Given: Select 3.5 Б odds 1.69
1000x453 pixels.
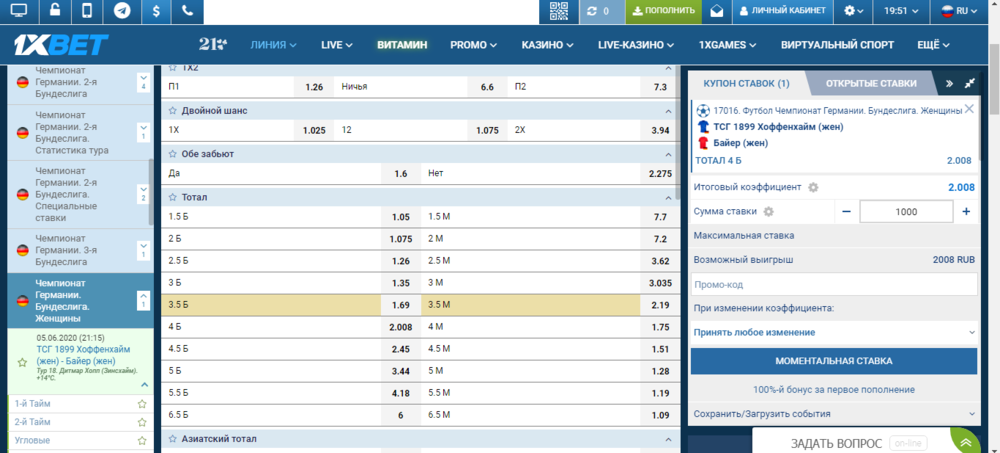Looking at the screenshot, I should click(401, 305).
